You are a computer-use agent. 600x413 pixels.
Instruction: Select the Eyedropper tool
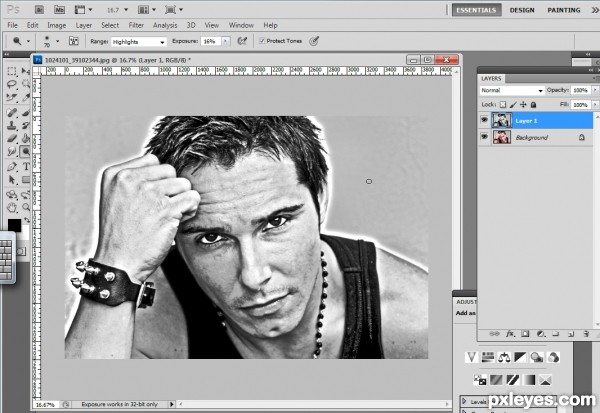(26, 97)
